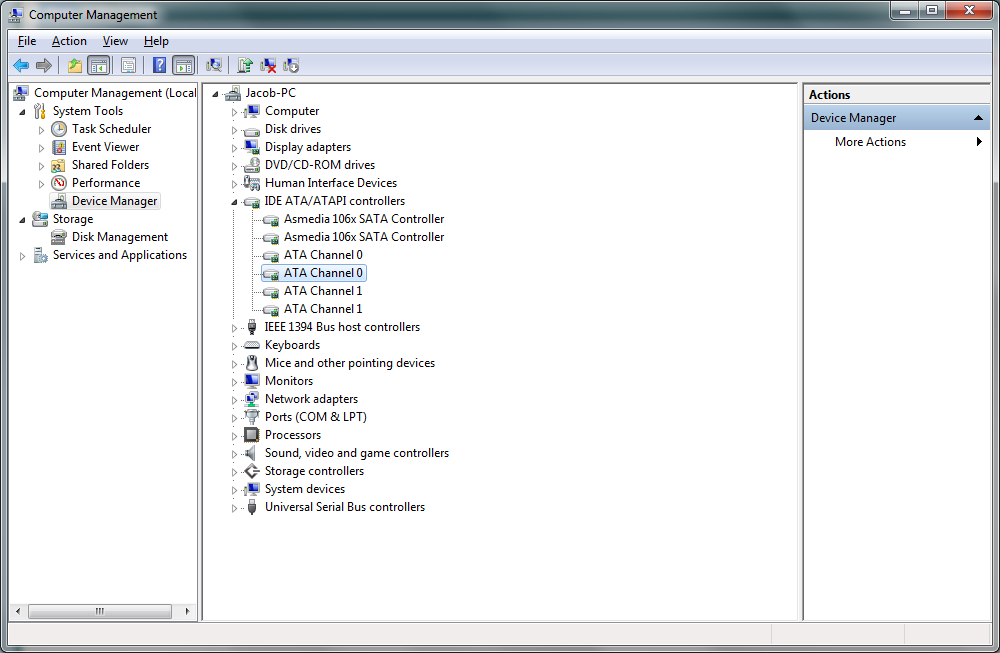Click the Task Scheduler clock icon

[x=59, y=129]
